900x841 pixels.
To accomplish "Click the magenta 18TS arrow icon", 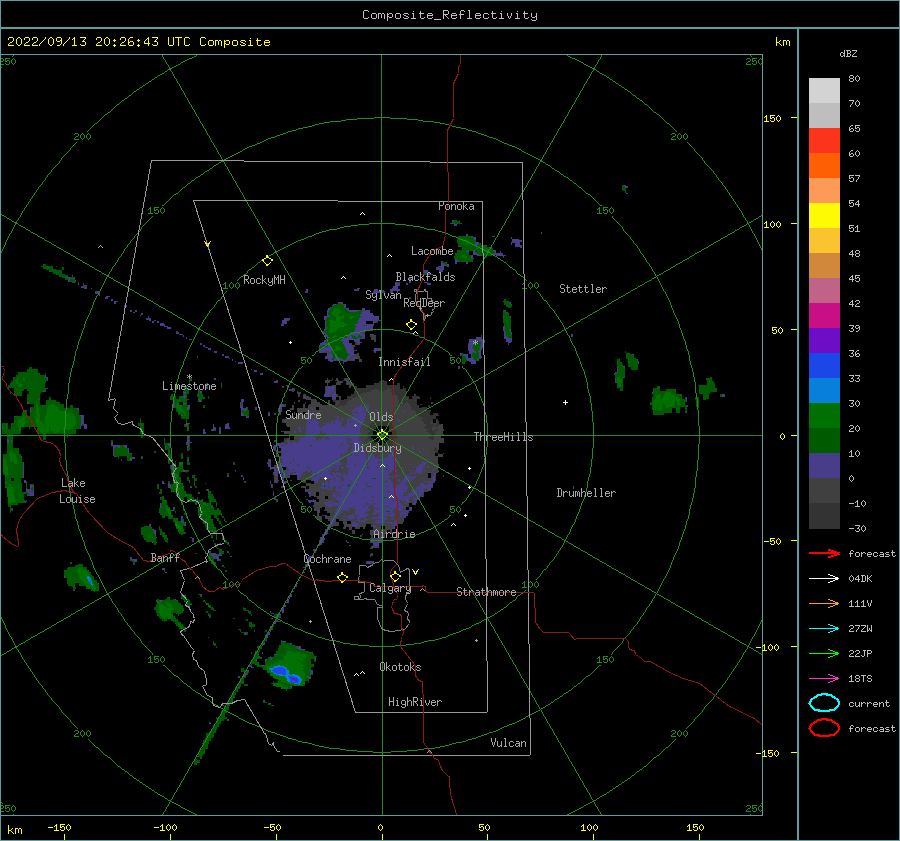I will [824, 679].
